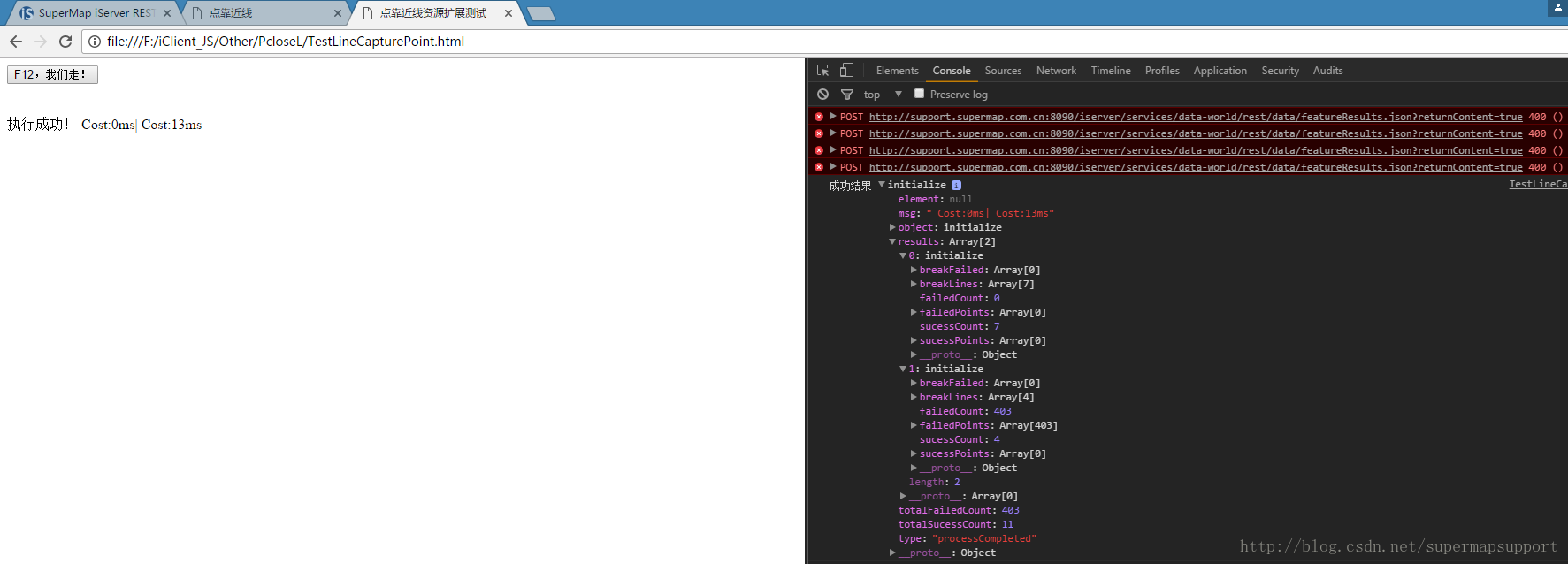Collapse the 0: initialize node

(x=903, y=255)
